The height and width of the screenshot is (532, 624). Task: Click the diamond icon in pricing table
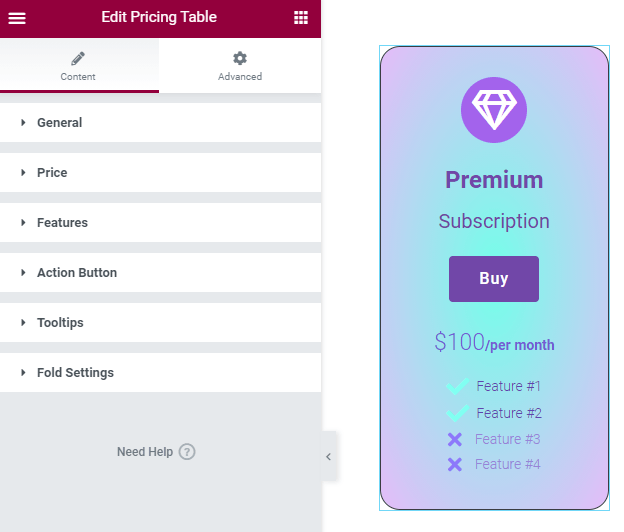click(494, 110)
